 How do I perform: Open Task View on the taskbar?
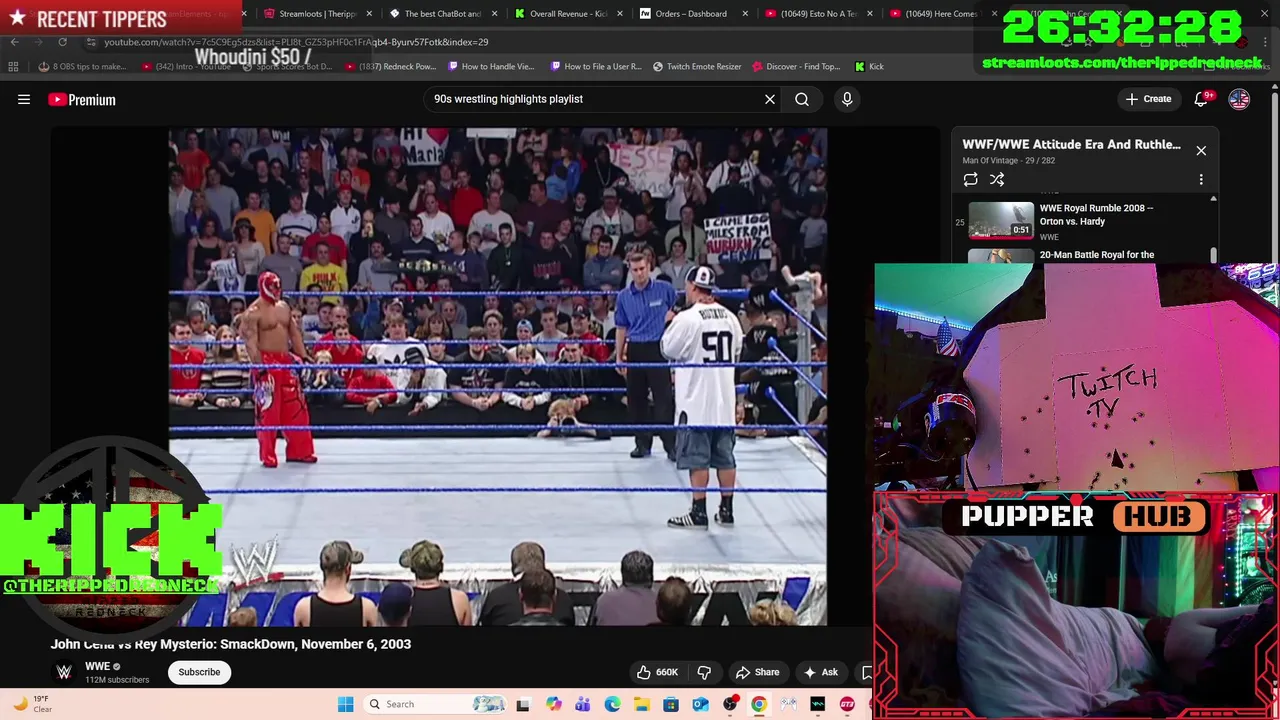pyautogui.click(x=522, y=704)
